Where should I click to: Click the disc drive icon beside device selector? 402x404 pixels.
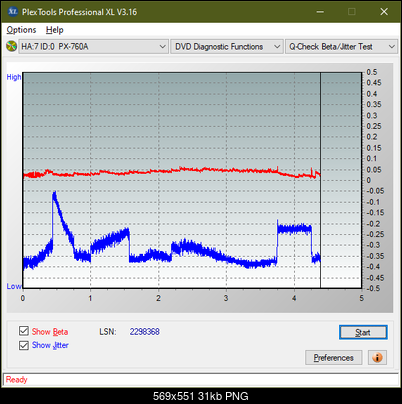pyautogui.click(x=11, y=46)
